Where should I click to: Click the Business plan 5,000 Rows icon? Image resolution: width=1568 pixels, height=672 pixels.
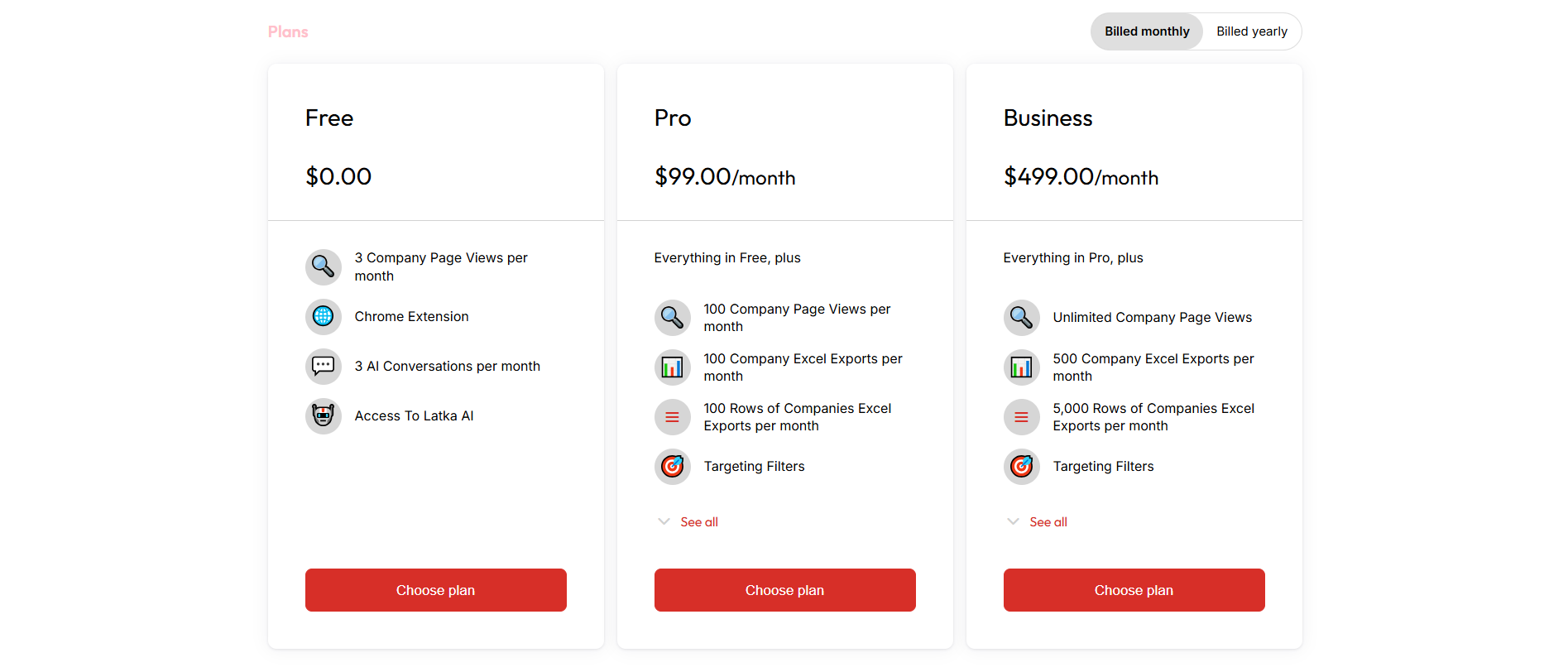click(1021, 417)
